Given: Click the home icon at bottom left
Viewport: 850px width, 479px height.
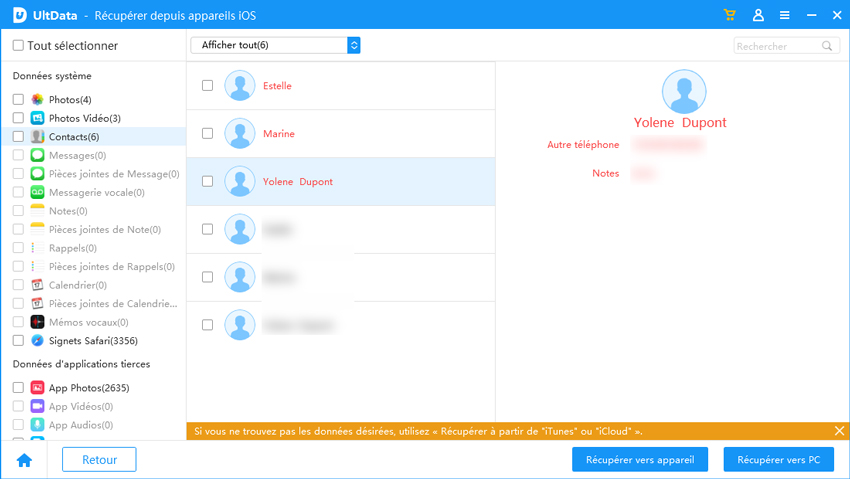Looking at the screenshot, I should 24,460.
